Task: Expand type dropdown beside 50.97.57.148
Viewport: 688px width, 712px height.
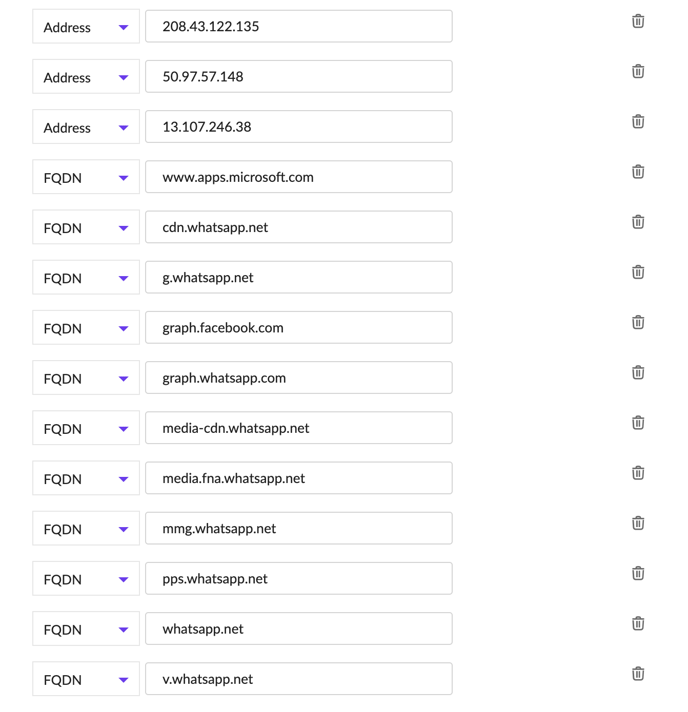Action: pos(86,77)
